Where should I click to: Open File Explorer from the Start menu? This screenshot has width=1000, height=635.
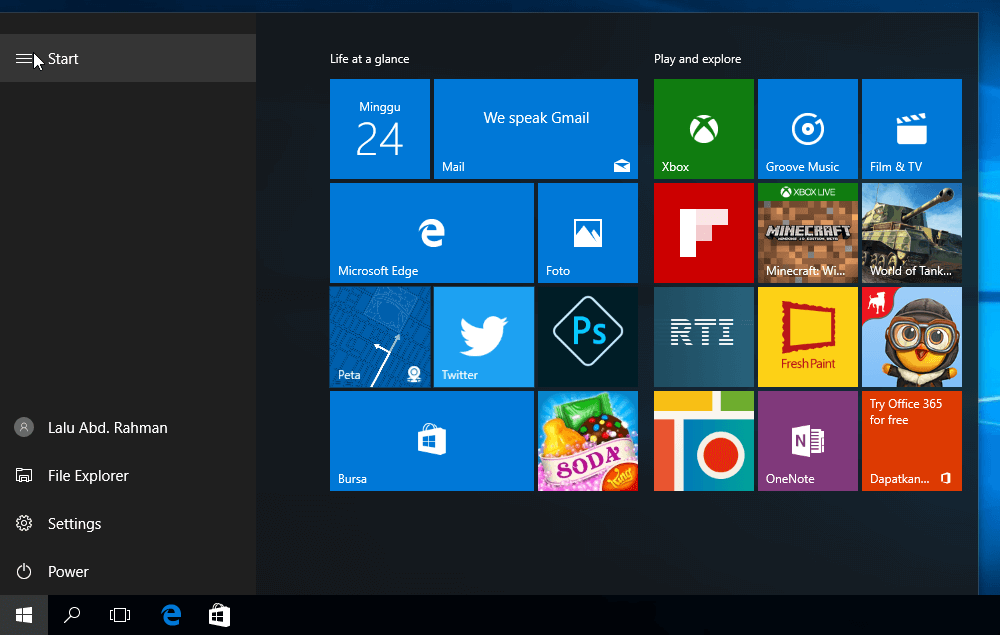click(128, 476)
